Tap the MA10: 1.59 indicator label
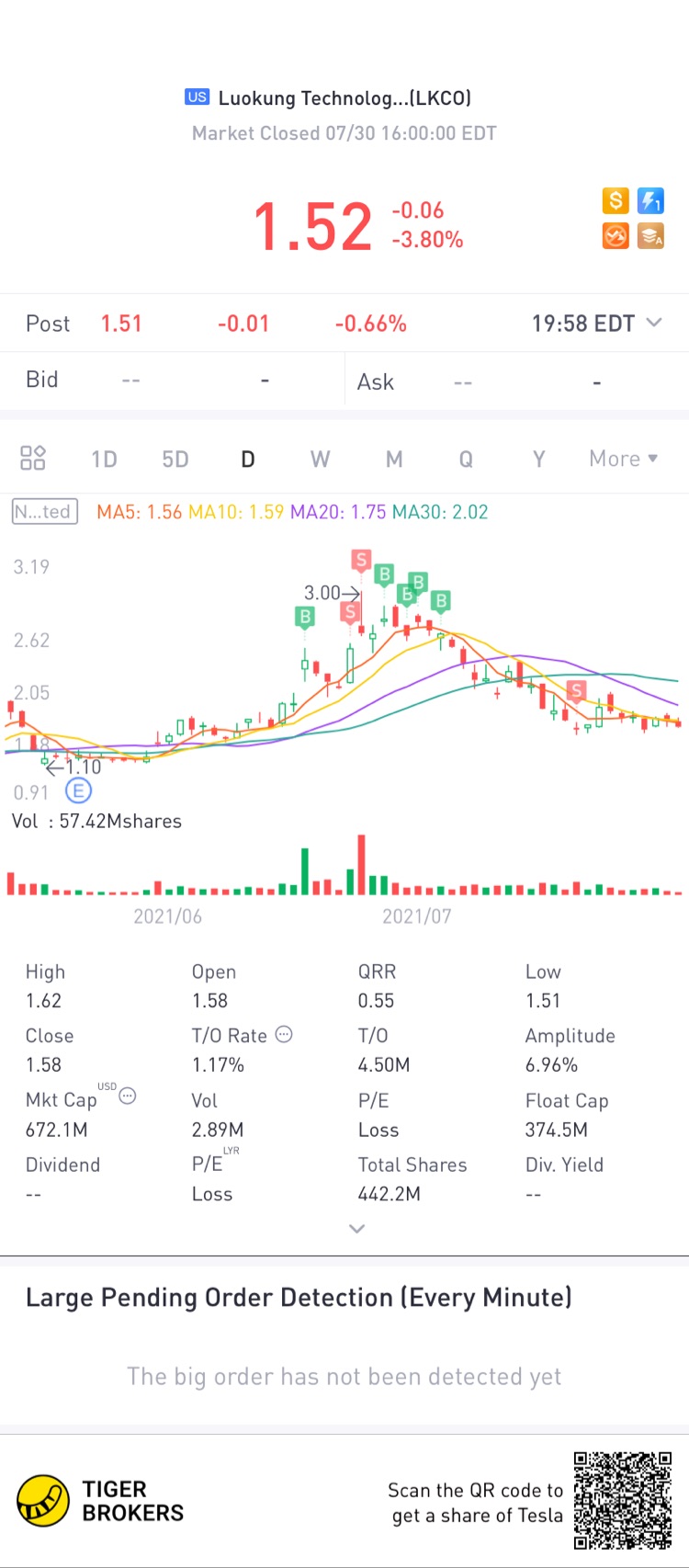 click(x=236, y=512)
